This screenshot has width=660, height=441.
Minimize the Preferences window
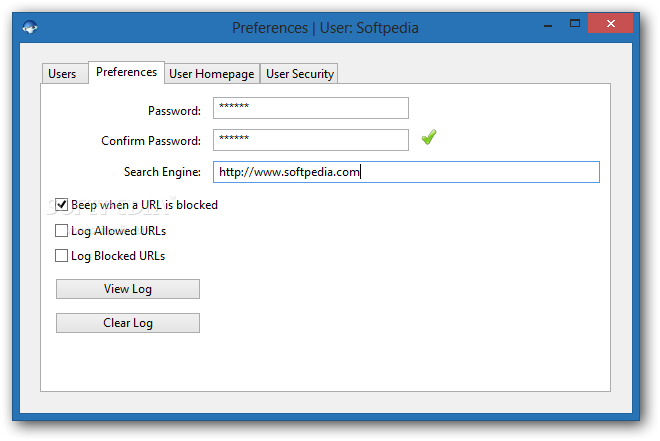[548, 25]
